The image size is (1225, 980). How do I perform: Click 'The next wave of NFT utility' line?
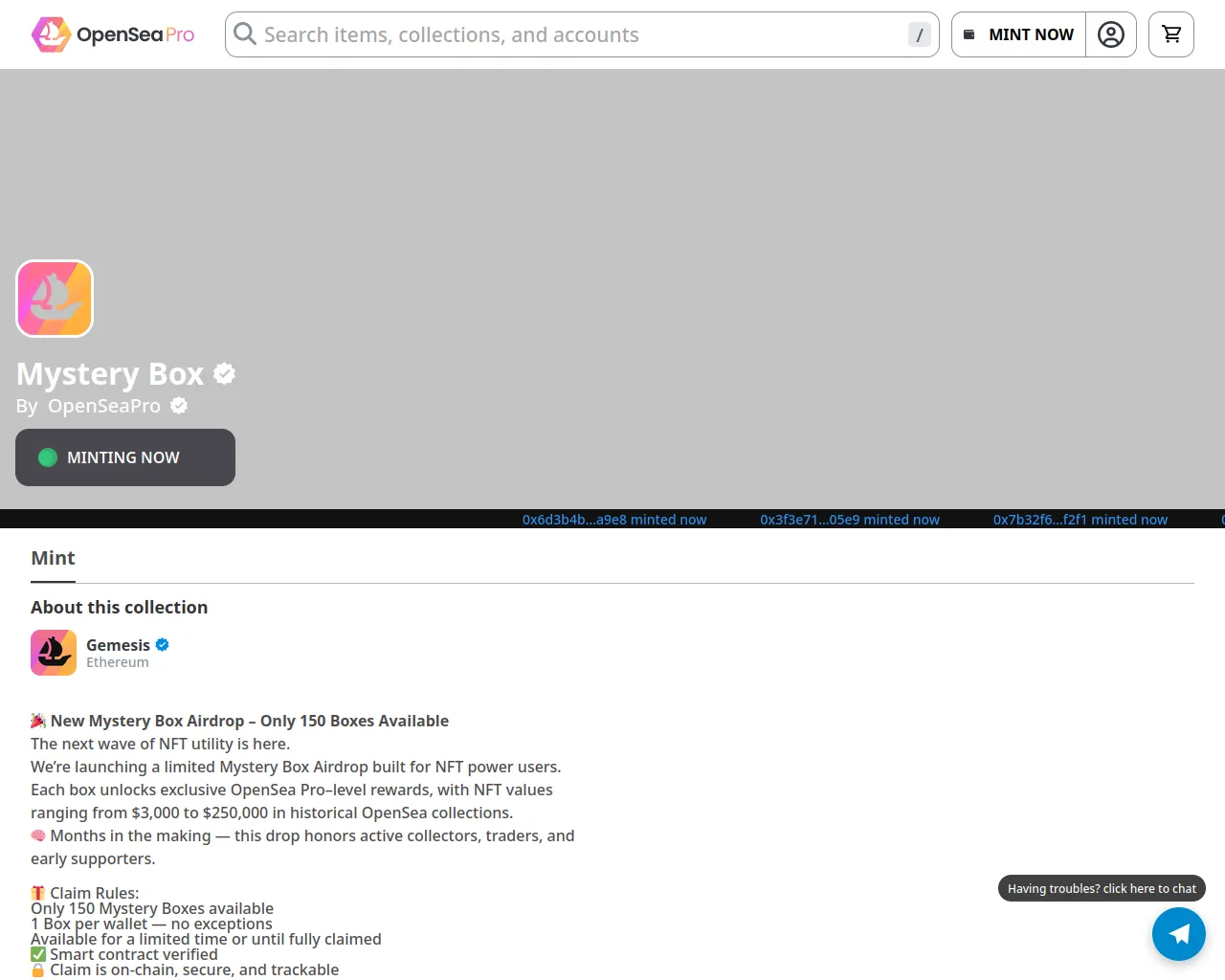click(160, 744)
